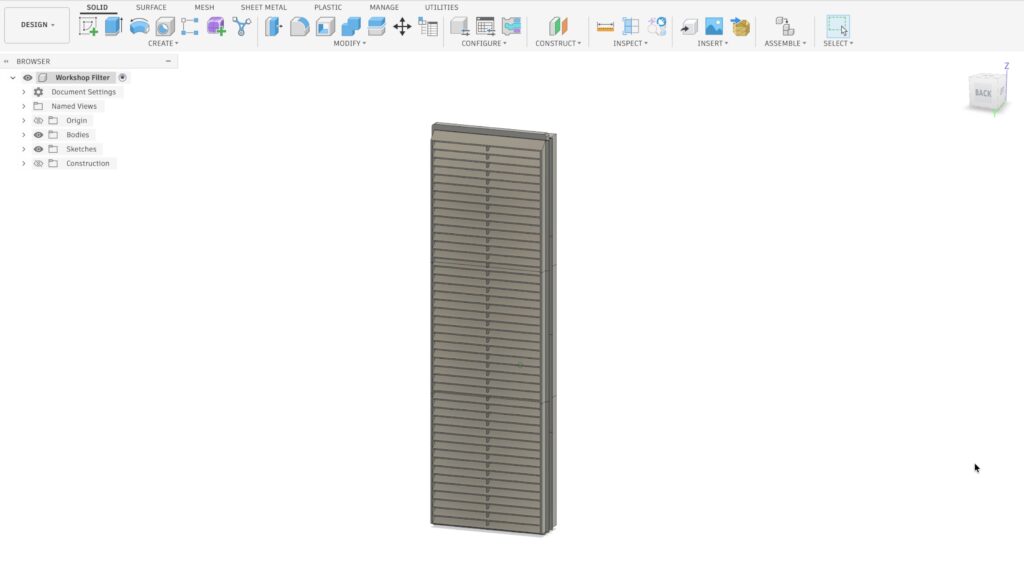The height and width of the screenshot is (573, 1024).
Task: Toggle visibility eye of Workshop Filter
Action: pos(27,78)
